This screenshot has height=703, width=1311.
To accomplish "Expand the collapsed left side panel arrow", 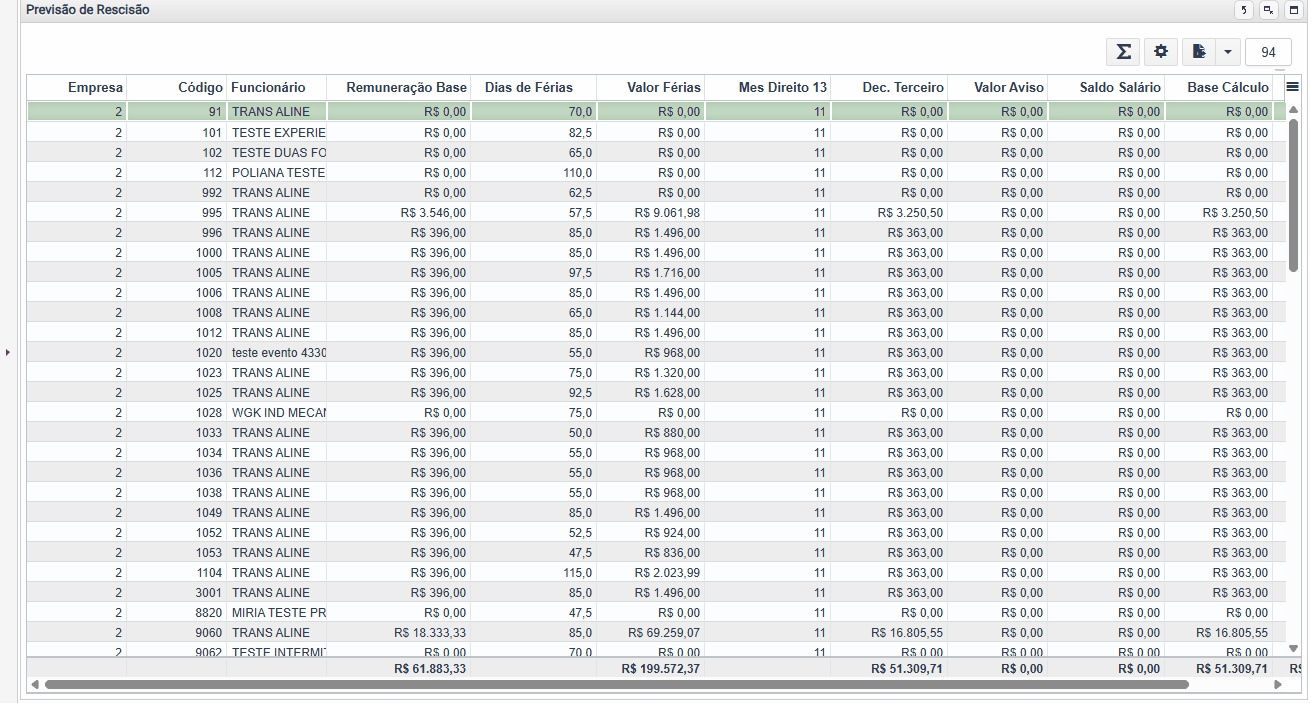I will coord(8,352).
